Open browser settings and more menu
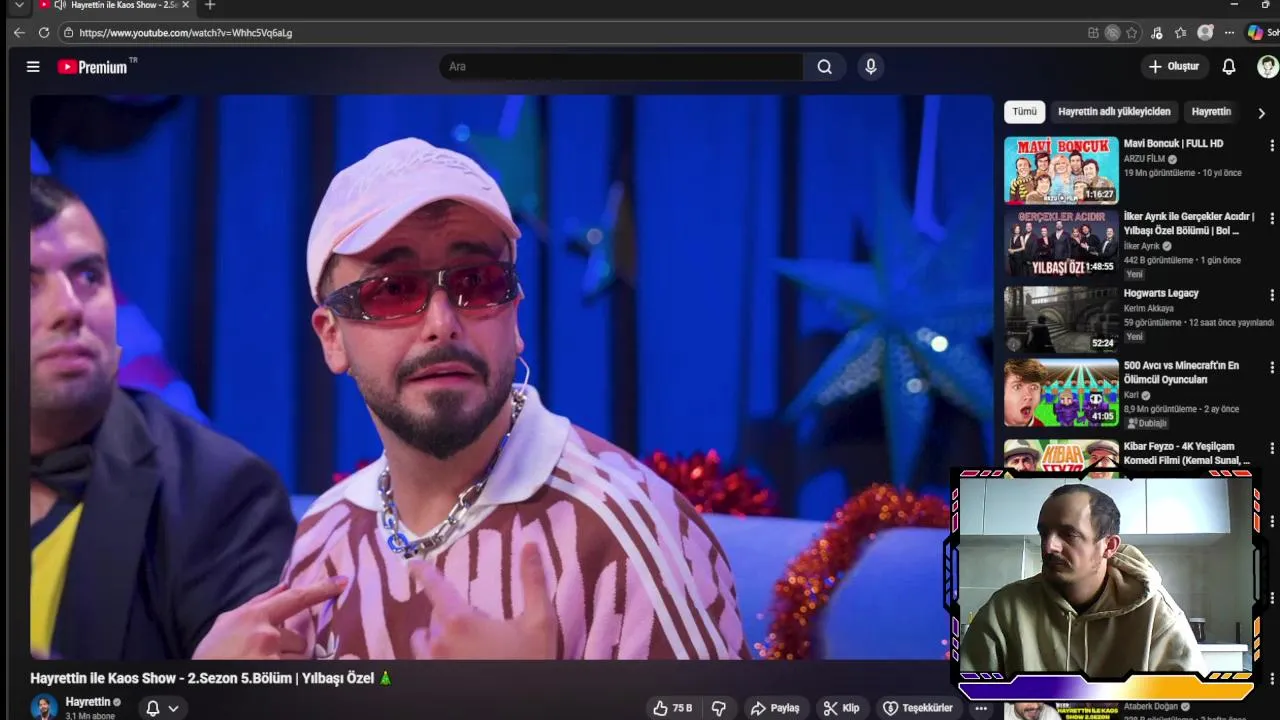Screen dimensions: 1280x720 1230,33
